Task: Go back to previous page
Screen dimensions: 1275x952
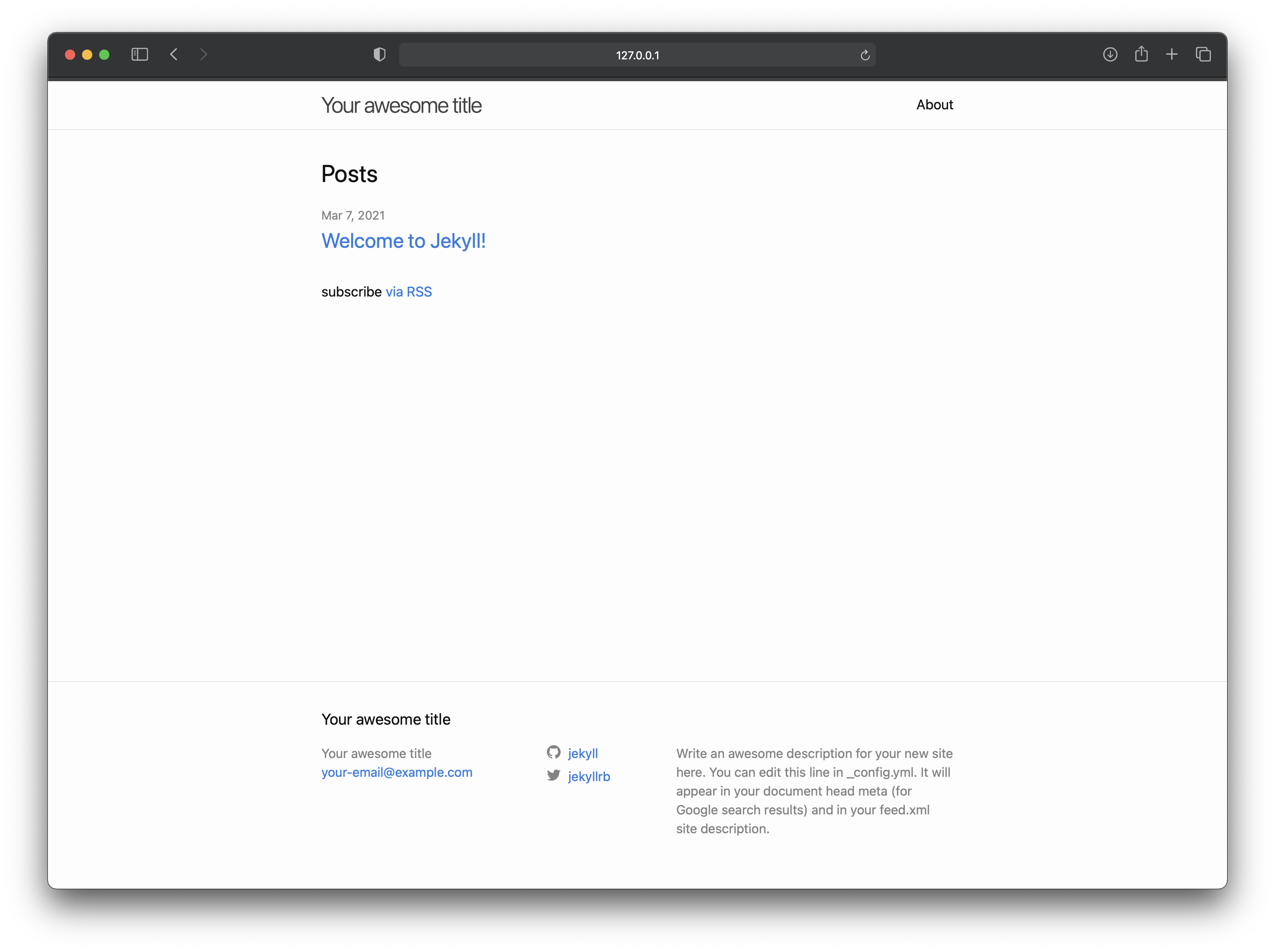Action: 174,55
